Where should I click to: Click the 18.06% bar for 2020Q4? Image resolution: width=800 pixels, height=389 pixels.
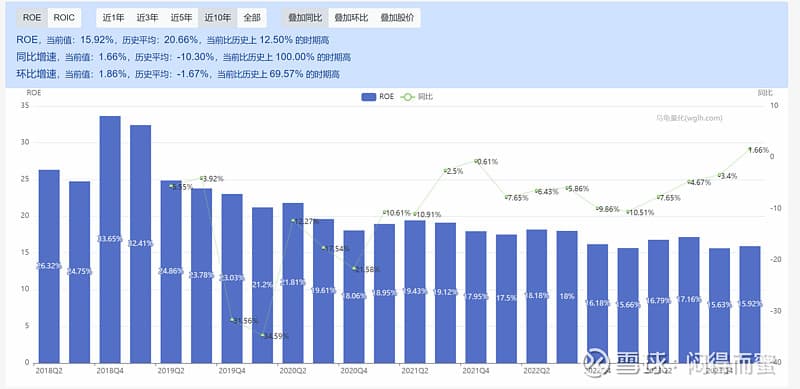(x=354, y=297)
